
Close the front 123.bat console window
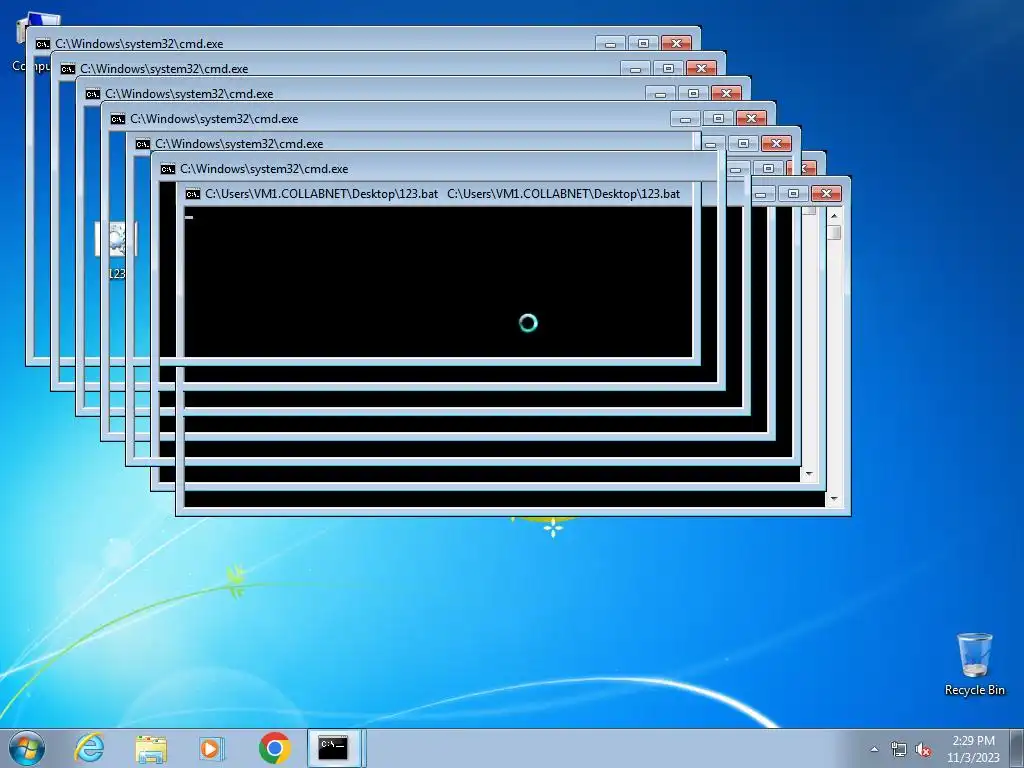tap(826, 194)
